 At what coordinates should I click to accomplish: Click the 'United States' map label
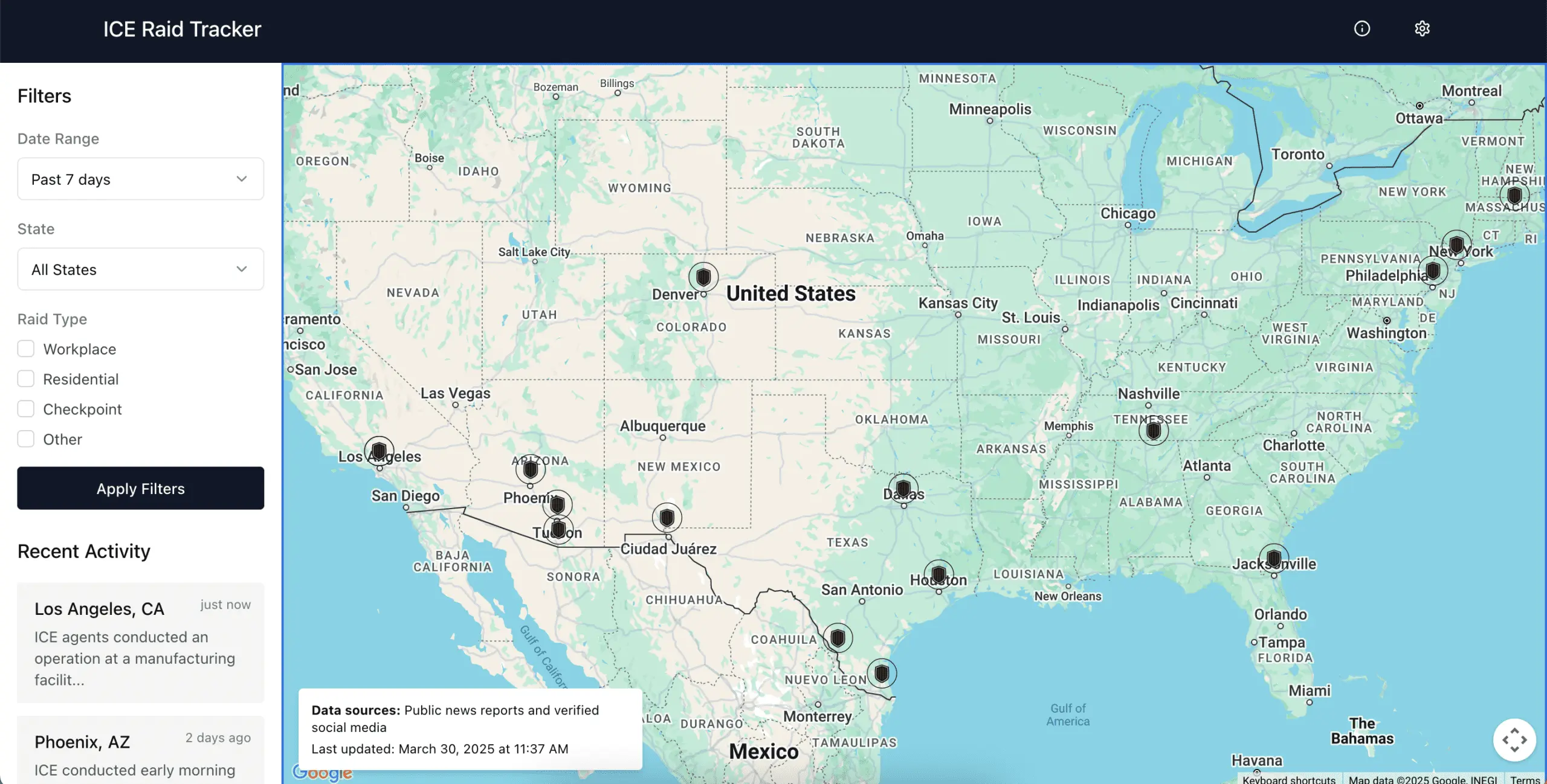(x=790, y=294)
